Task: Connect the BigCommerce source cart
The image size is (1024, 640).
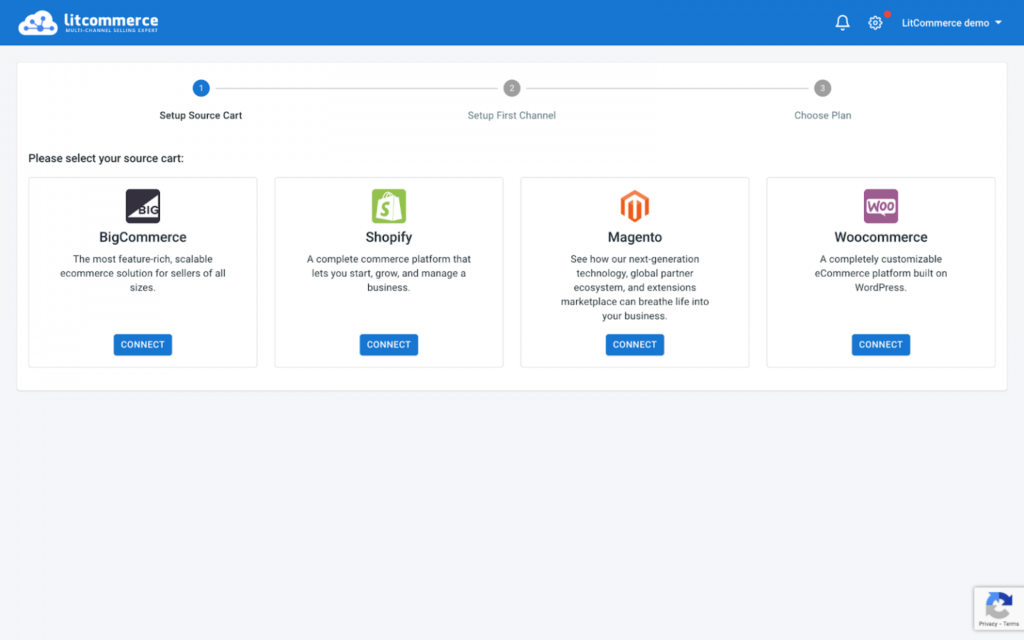Action: coord(143,344)
